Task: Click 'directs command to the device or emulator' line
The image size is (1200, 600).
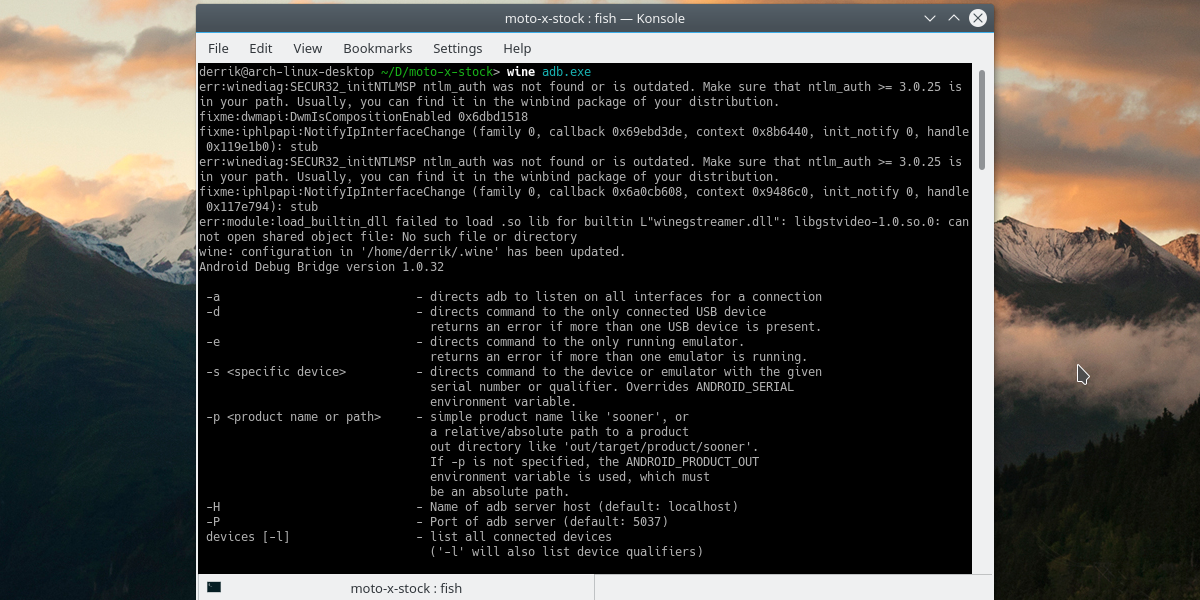Action: (626, 372)
